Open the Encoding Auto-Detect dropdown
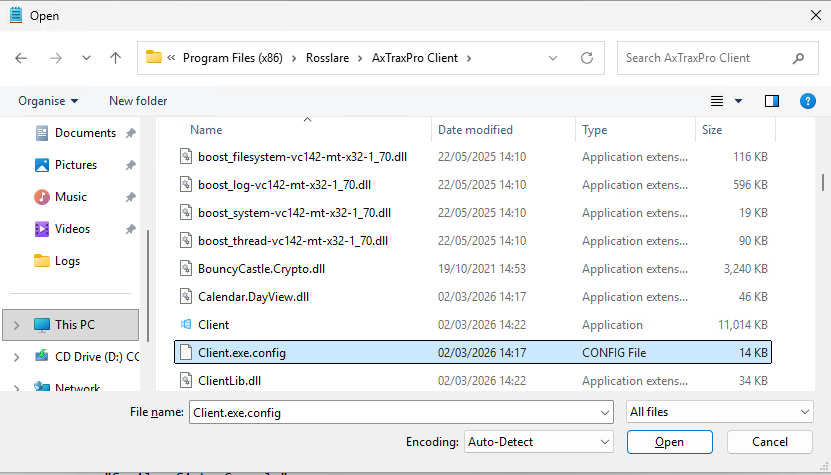Image resolution: width=831 pixels, height=475 pixels. tap(538, 442)
